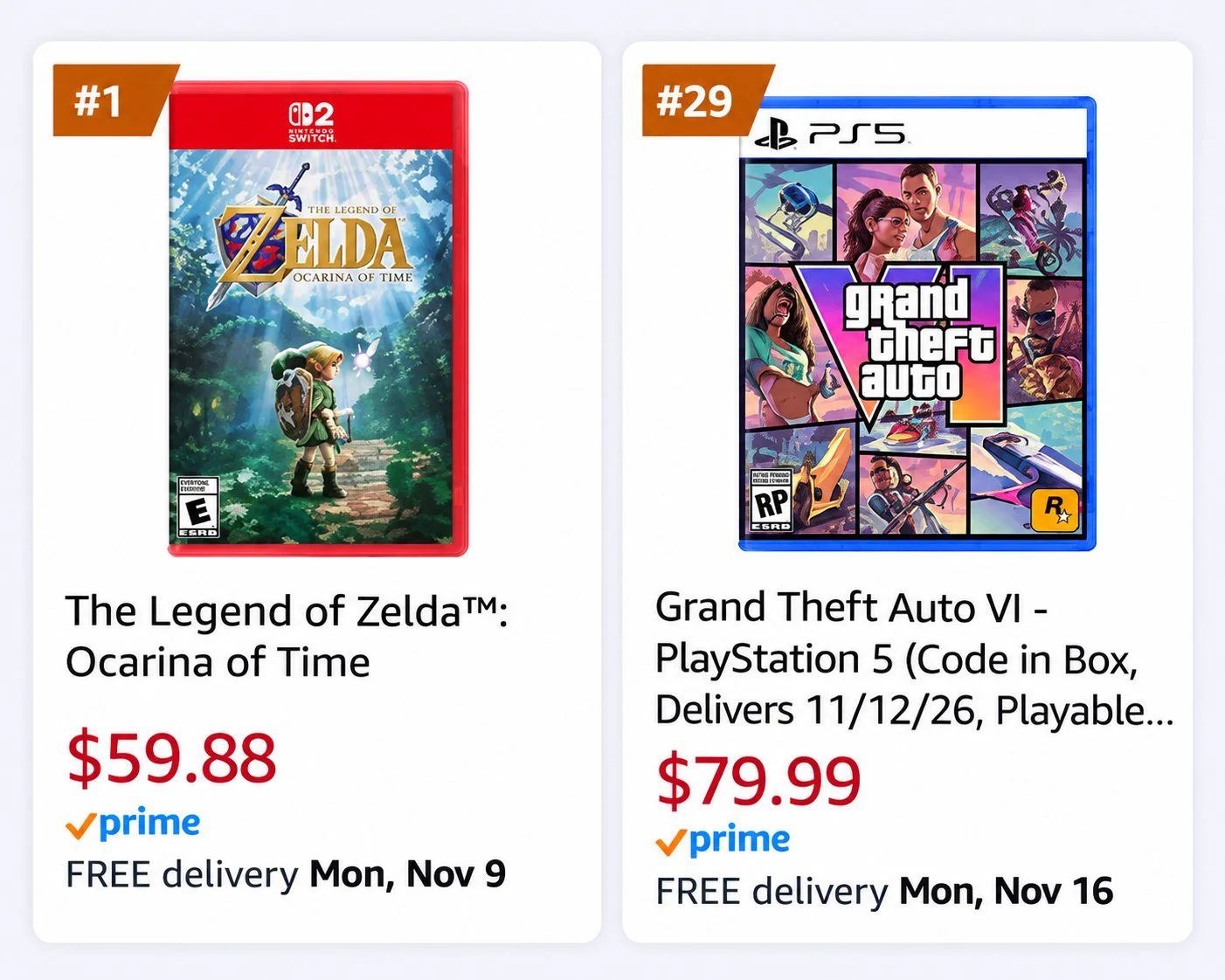Image resolution: width=1225 pixels, height=980 pixels.
Task: Click the Rockstar Games logo on the GTA cover
Action: point(1055,509)
